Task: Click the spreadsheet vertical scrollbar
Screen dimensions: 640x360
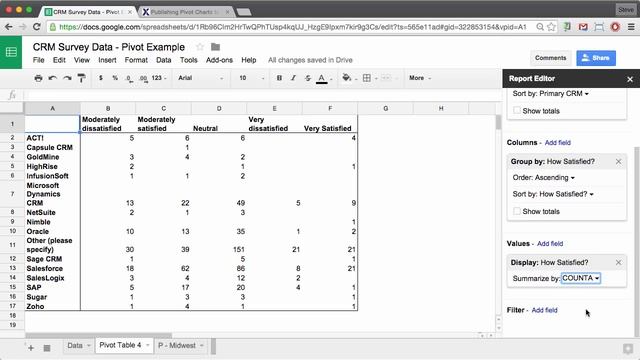Action: (498, 122)
